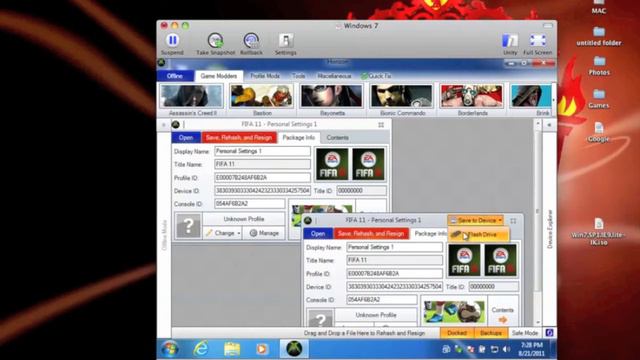The height and width of the screenshot is (360, 640).
Task: Open the Windows Start orb
Action: [169, 349]
